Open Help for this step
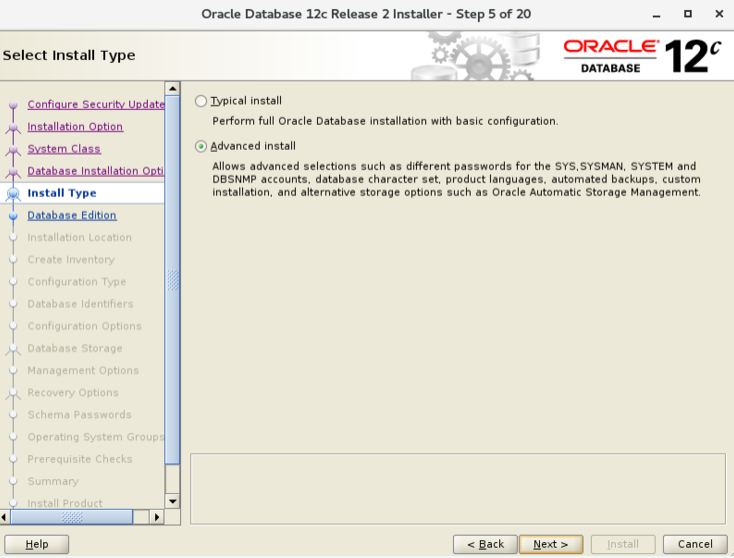The width and height of the screenshot is (734, 558). 37,544
